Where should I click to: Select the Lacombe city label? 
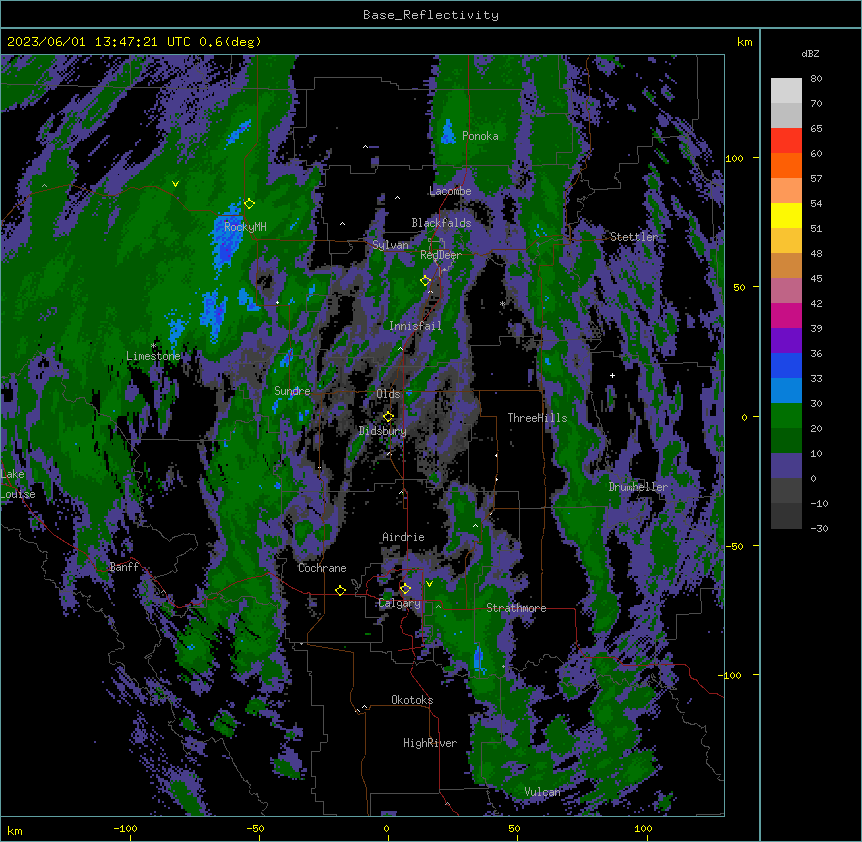(450, 191)
